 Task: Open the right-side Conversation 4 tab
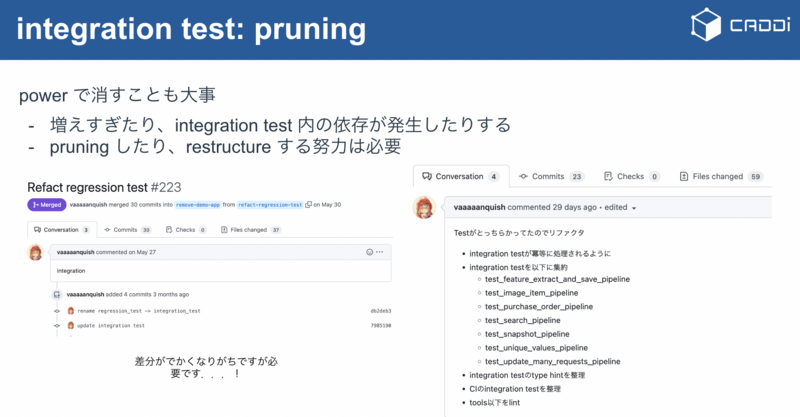[460, 177]
